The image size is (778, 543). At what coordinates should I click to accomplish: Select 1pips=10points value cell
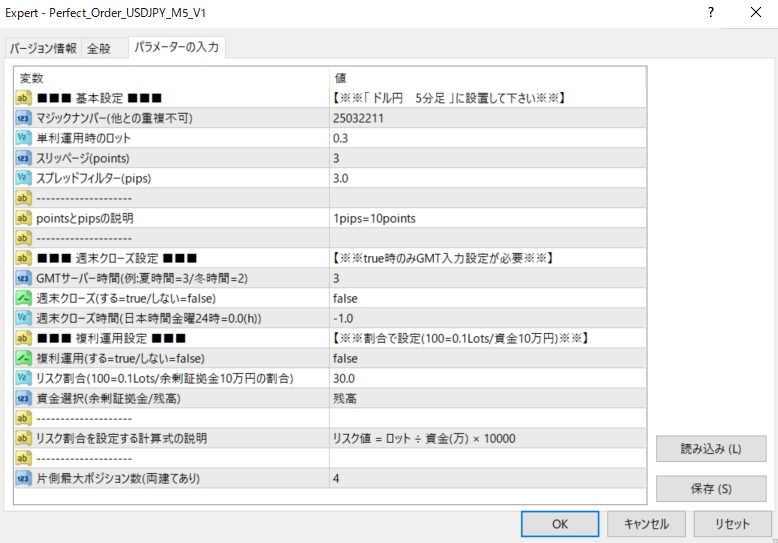[488, 218]
